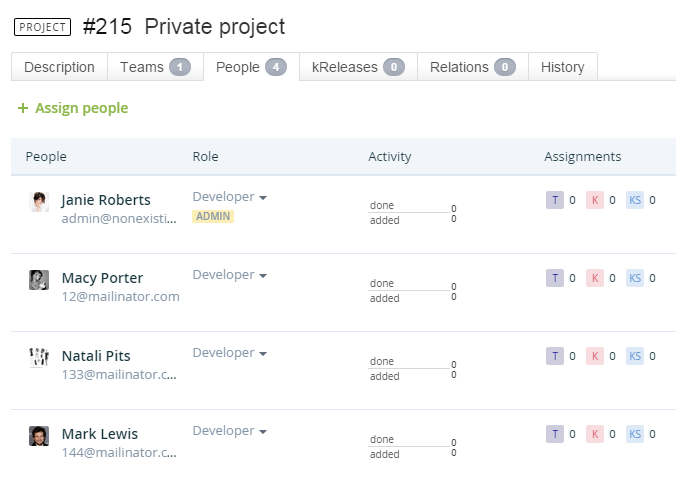676x477 pixels.
Task: Click the email admin@nonexisti...
Action: coord(119,219)
